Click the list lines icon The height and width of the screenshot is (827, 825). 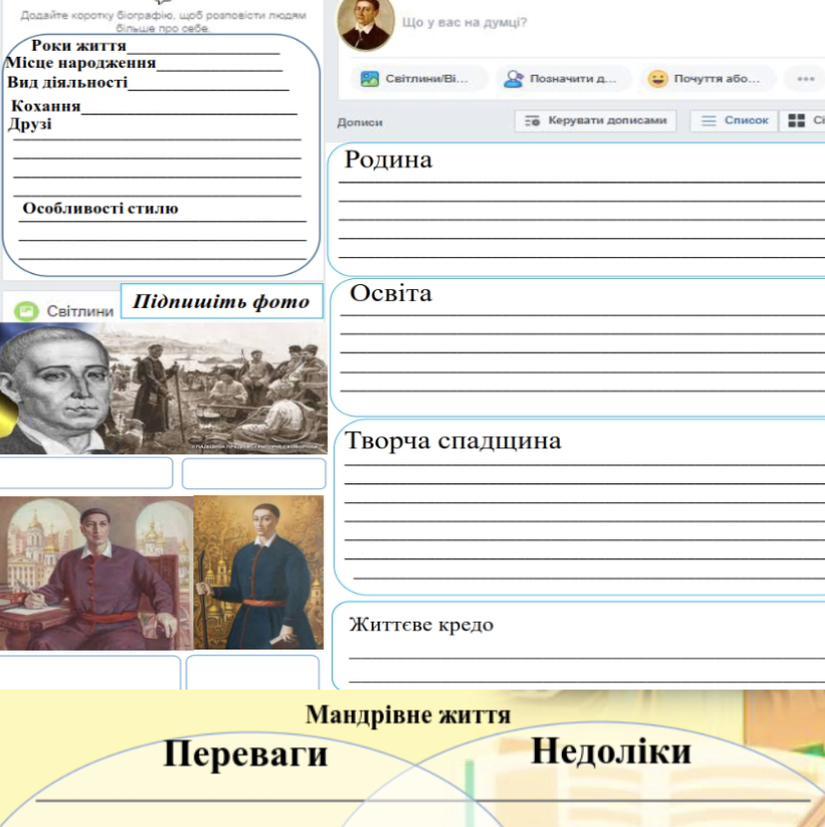pyautogui.click(x=708, y=121)
